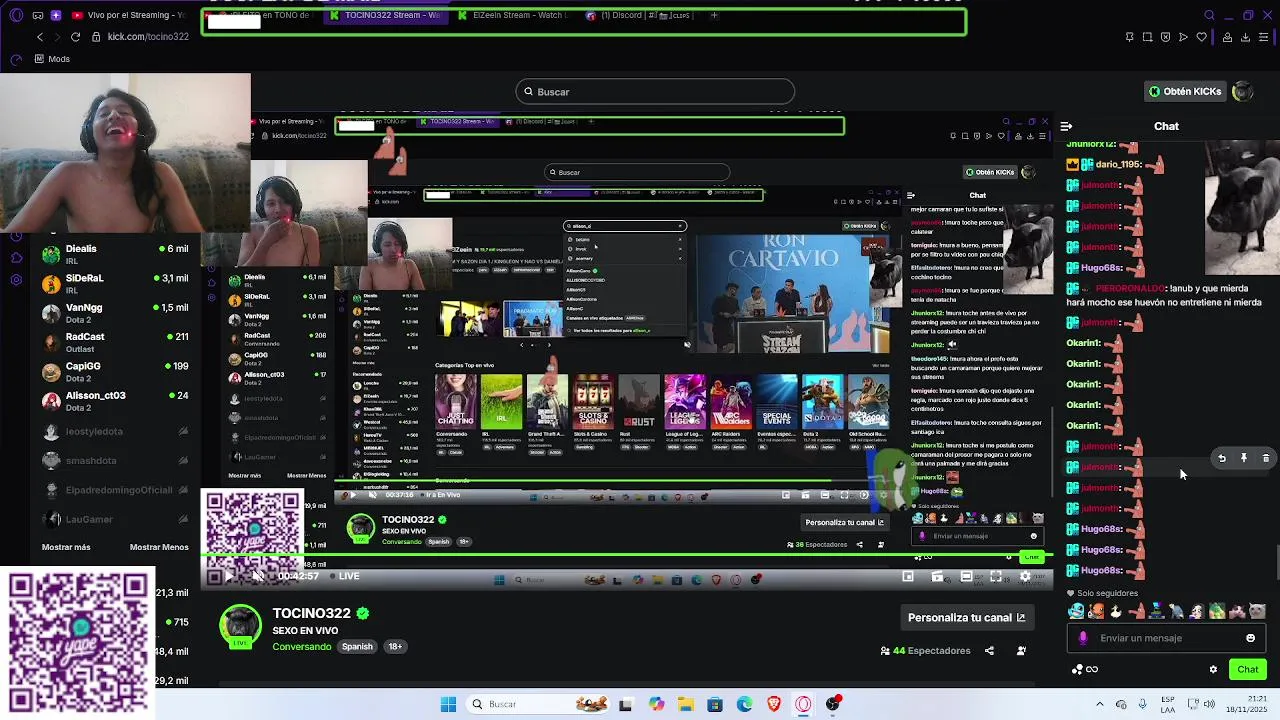The image size is (1280, 720).
Task: Open the Diealis channel in sidebar
Action: 115,254
